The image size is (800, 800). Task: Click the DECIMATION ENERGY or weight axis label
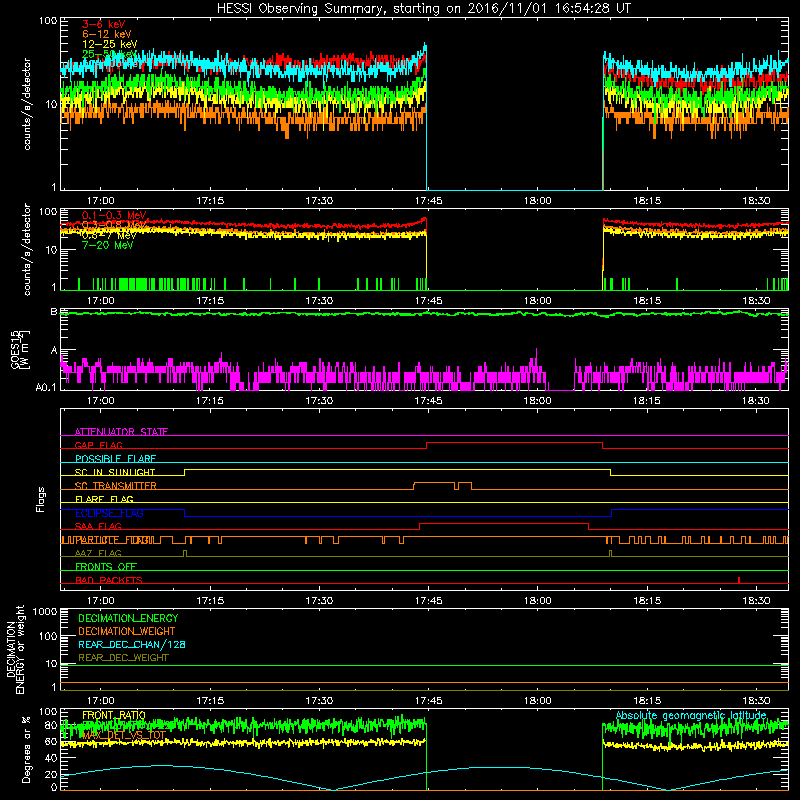15,649
